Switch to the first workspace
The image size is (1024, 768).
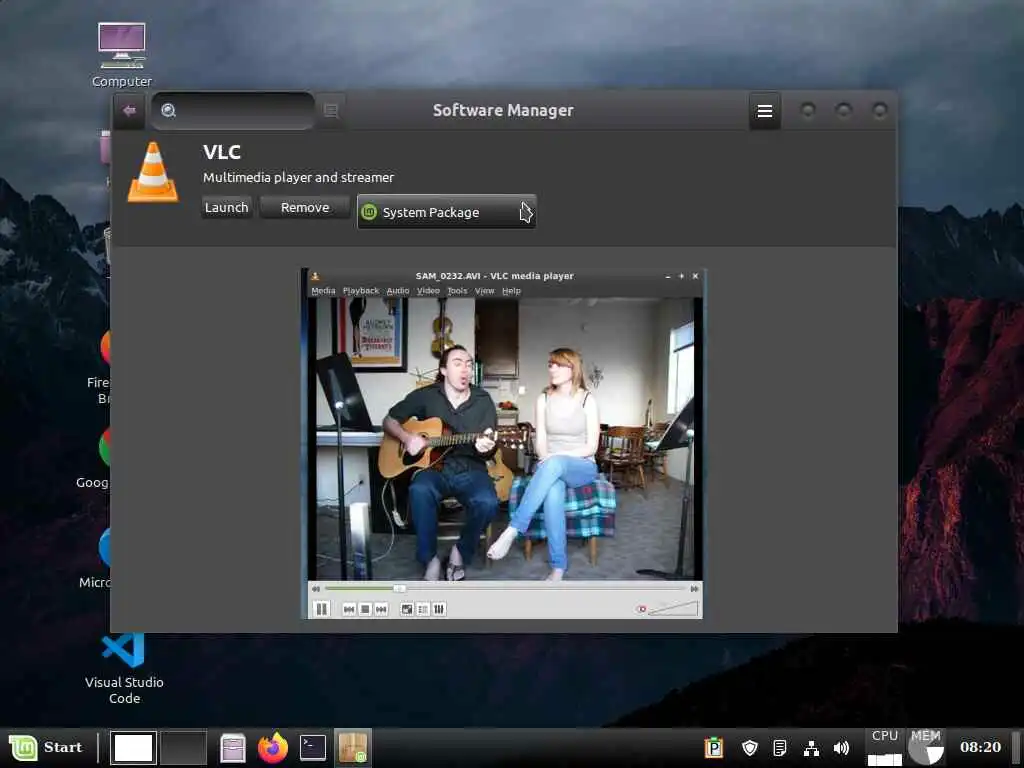click(x=133, y=748)
